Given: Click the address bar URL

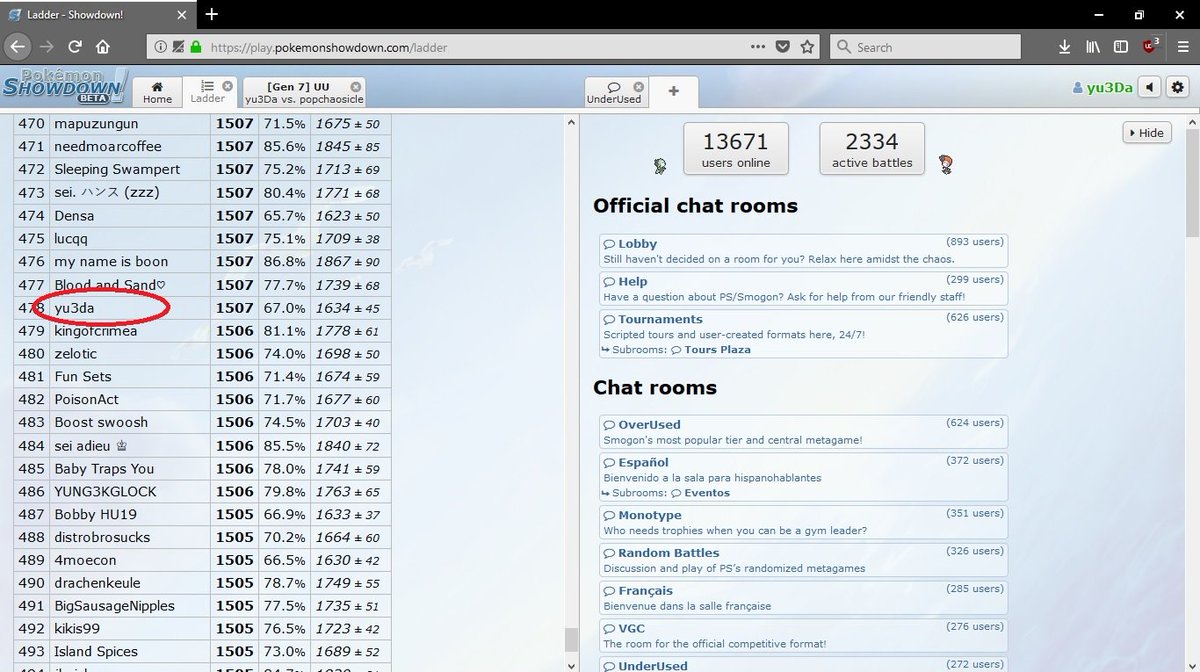Looking at the screenshot, I should click(x=329, y=47).
